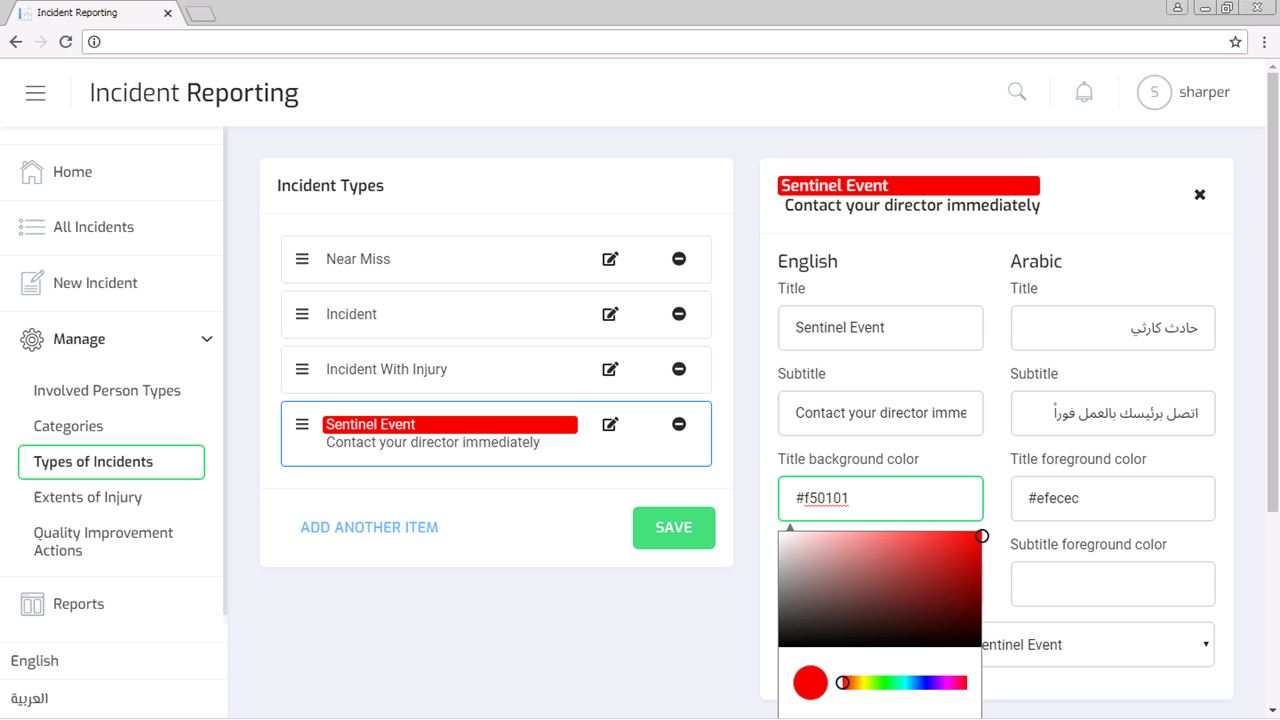The width and height of the screenshot is (1280, 720).
Task: Collapse the Manage menu chevron
Action: click(x=207, y=339)
